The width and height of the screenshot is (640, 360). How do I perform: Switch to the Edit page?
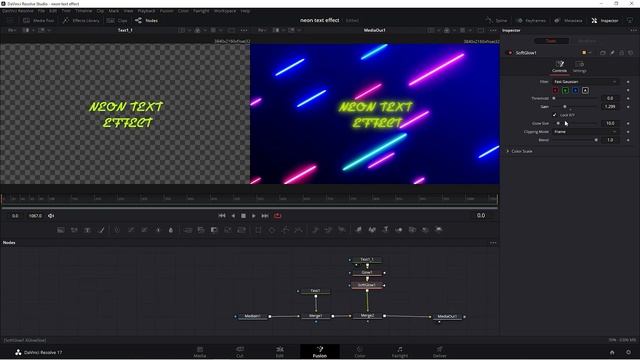280,352
